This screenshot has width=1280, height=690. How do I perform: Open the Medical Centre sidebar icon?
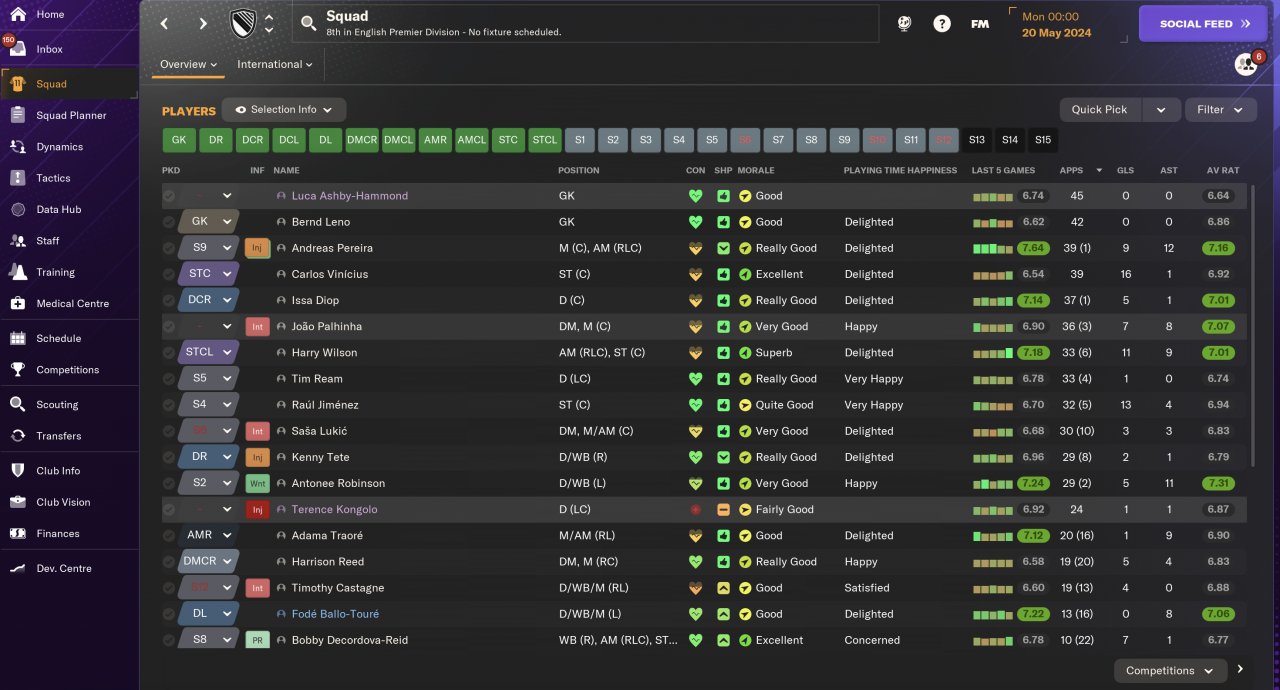(18, 303)
